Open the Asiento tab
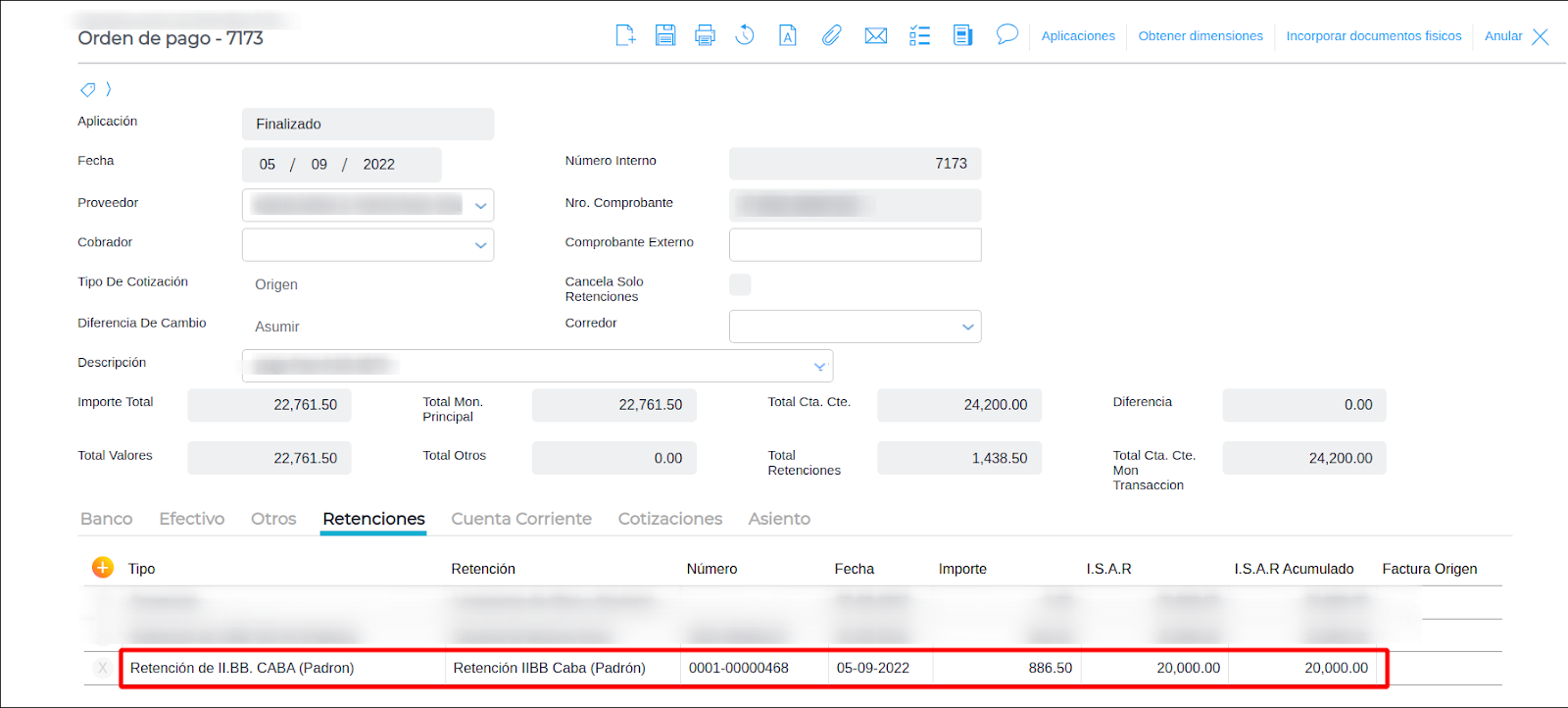Screen dimensions: 1568x708 779,519
